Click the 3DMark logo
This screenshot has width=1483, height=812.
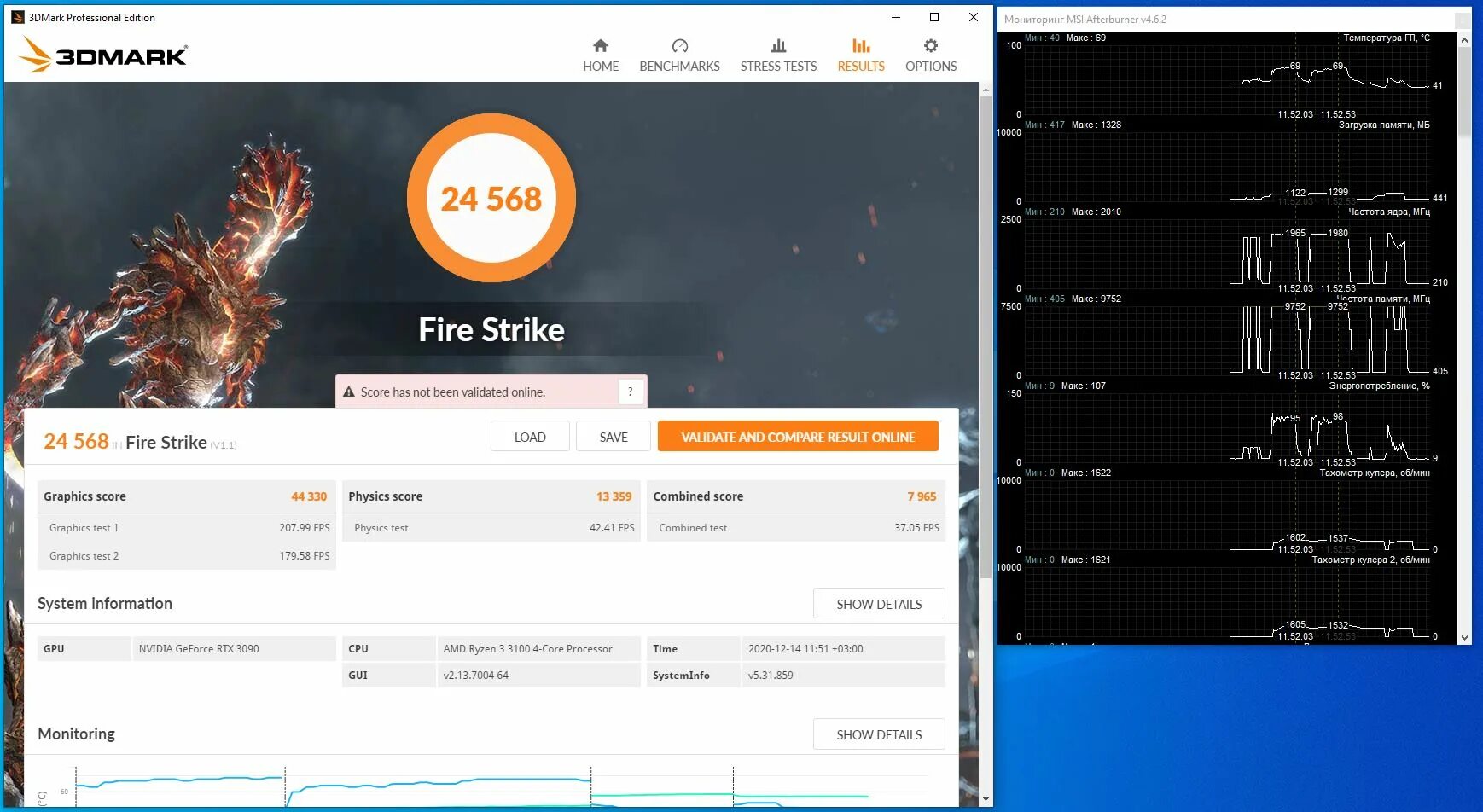[103, 54]
